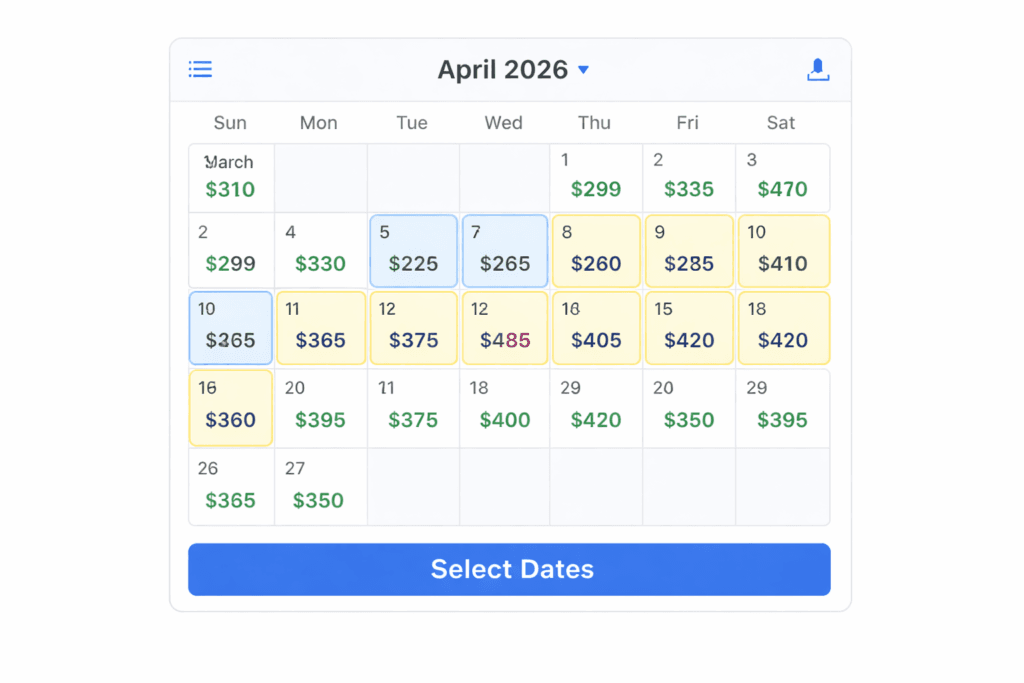Open the April 2026 month dropdown
Image resolution: width=1024 pixels, height=683 pixels.
[583, 70]
